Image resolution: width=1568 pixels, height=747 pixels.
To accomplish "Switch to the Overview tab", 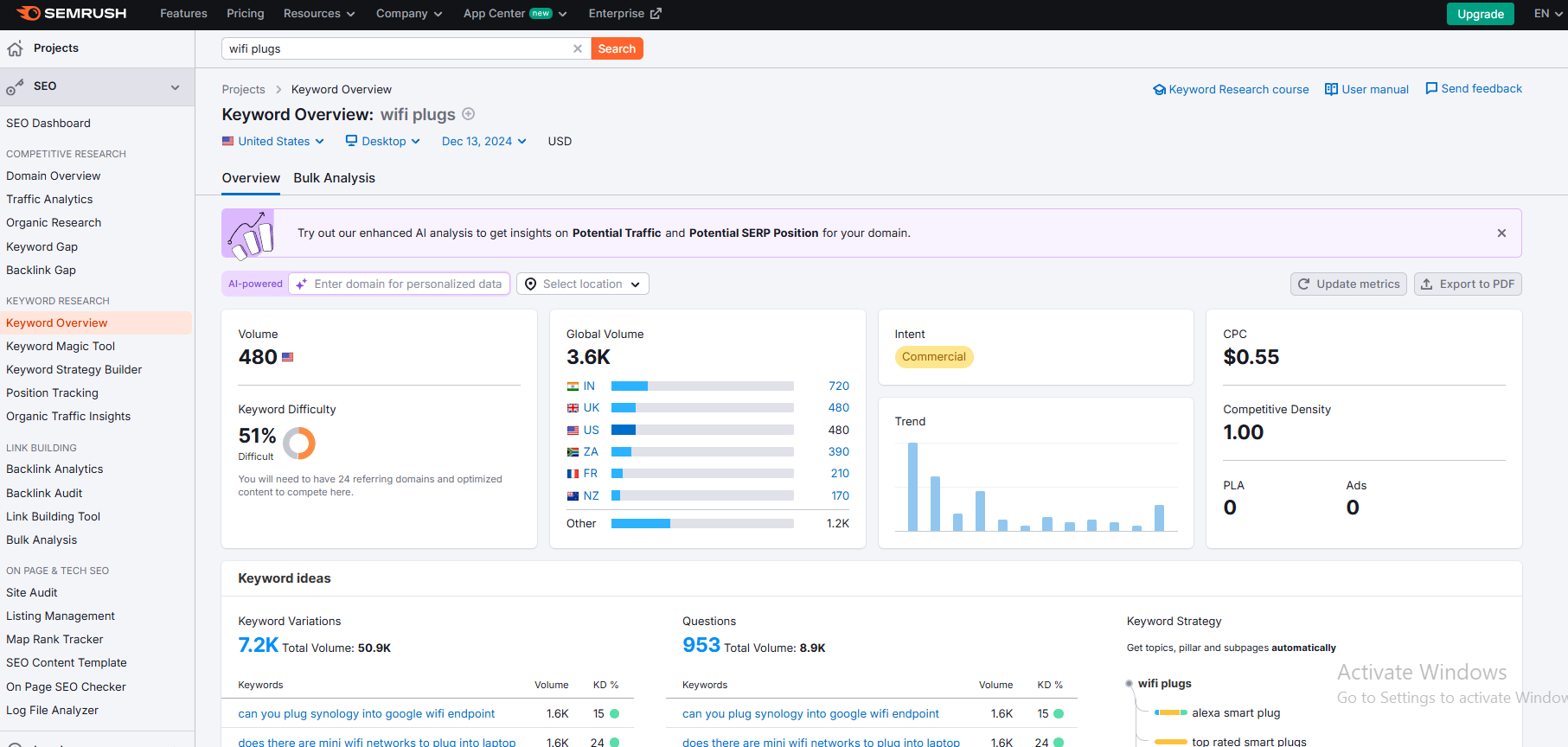I will tap(251, 178).
